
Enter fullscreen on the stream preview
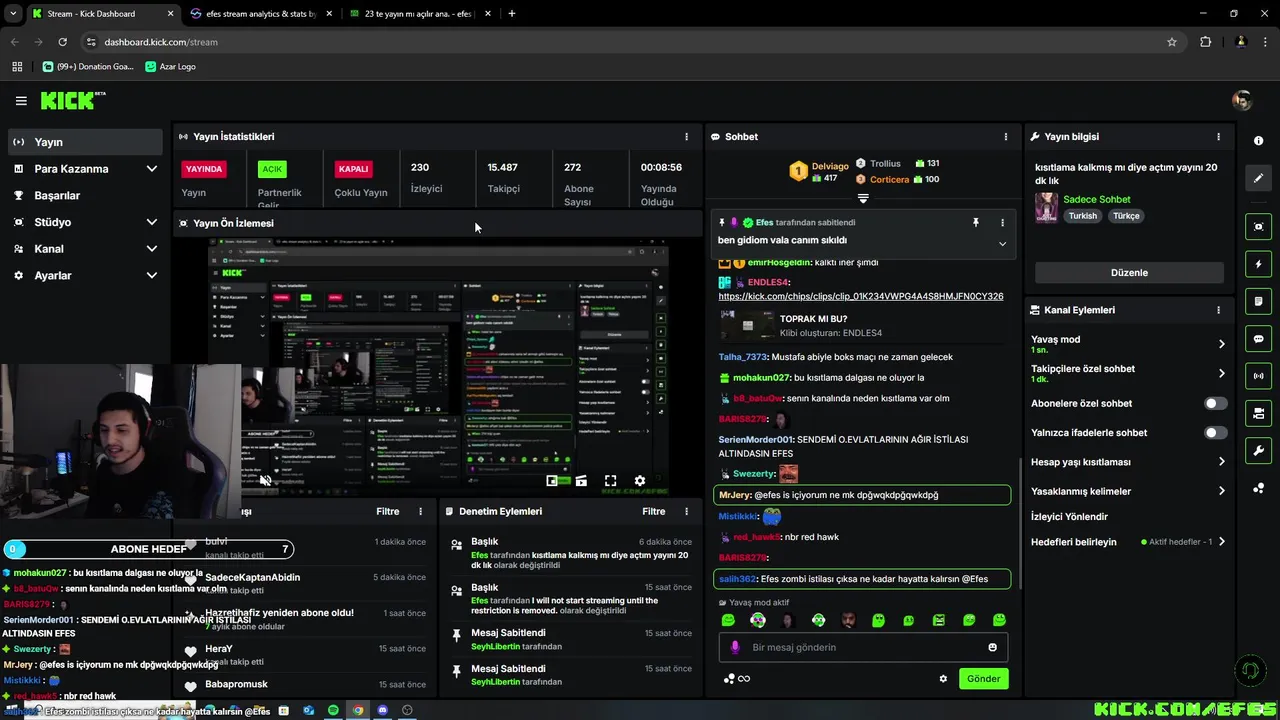[610, 481]
